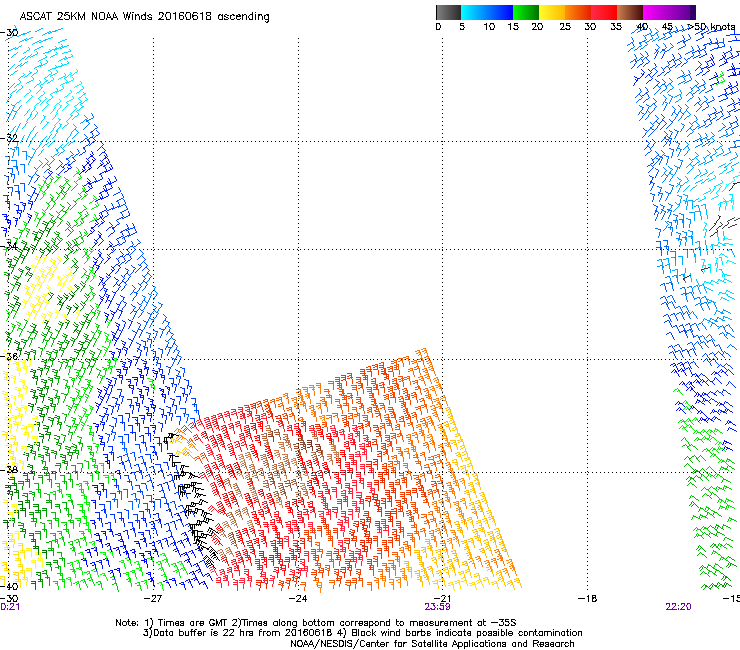740x650 pixels.
Task: Click the '5' label under the color bar
Action: 462,27
